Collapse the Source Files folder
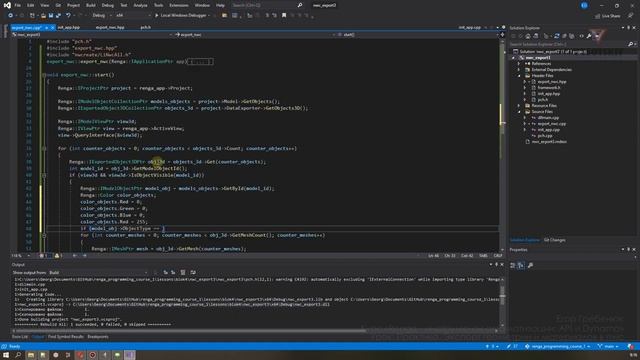Viewport: 640px width, 360px height. tap(519, 112)
